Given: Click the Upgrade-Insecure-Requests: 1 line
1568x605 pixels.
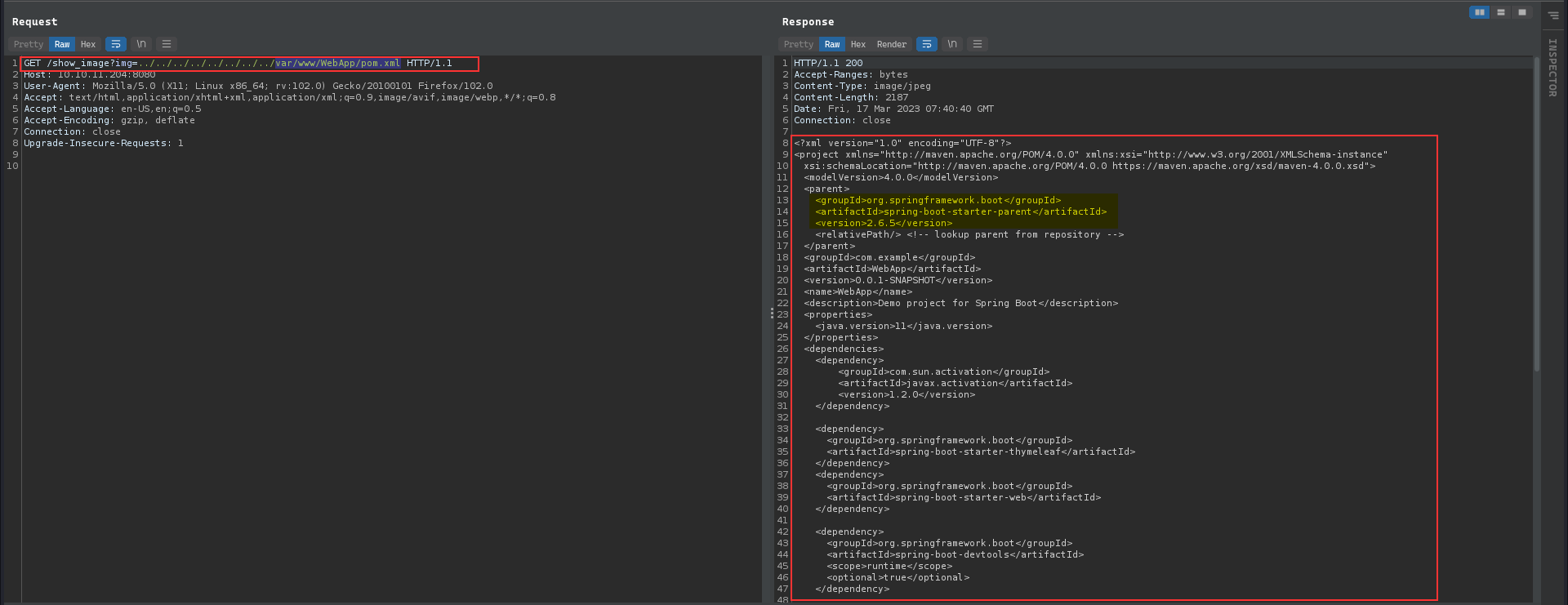Looking at the screenshot, I should [x=104, y=143].
